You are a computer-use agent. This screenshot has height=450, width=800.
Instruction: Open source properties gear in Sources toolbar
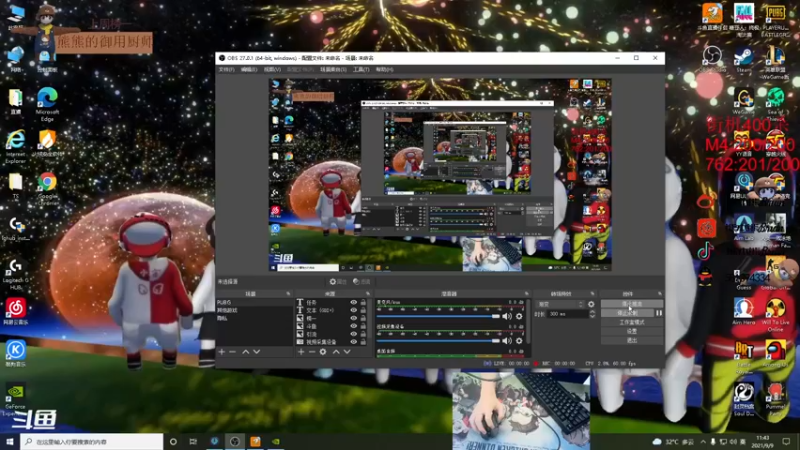(x=323, y=352)
